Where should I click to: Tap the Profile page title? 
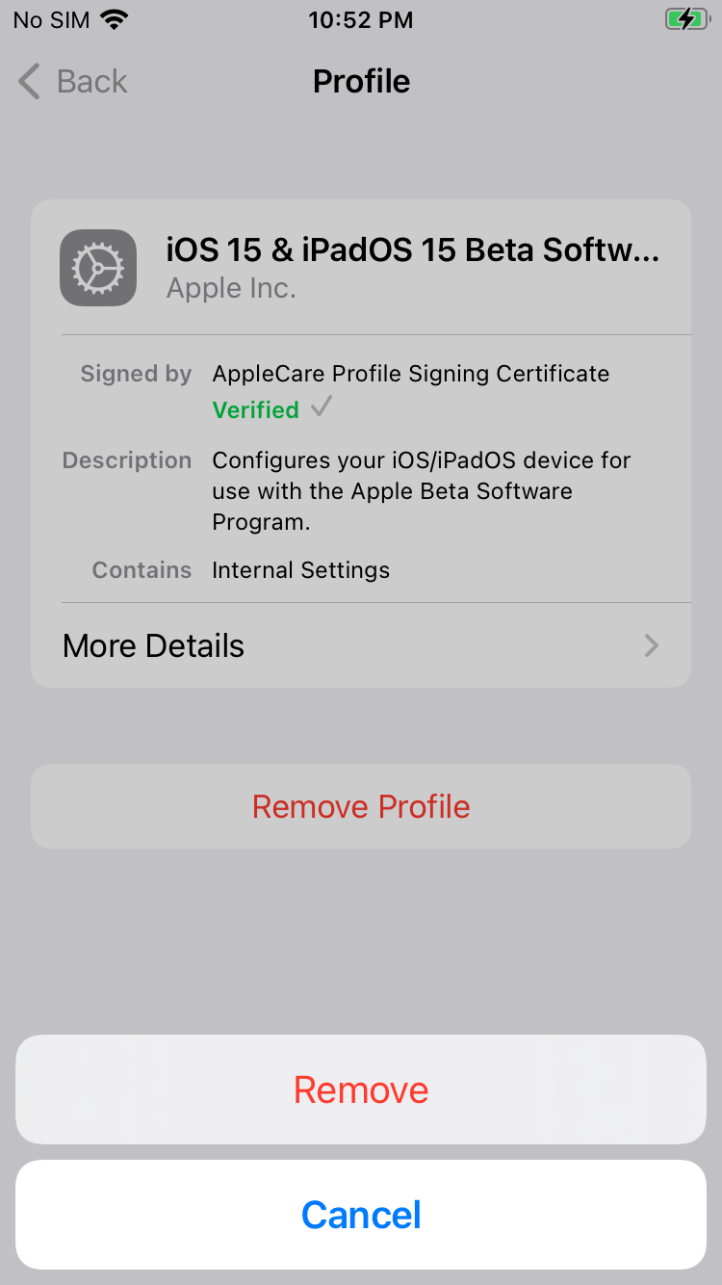coord(361,81)
